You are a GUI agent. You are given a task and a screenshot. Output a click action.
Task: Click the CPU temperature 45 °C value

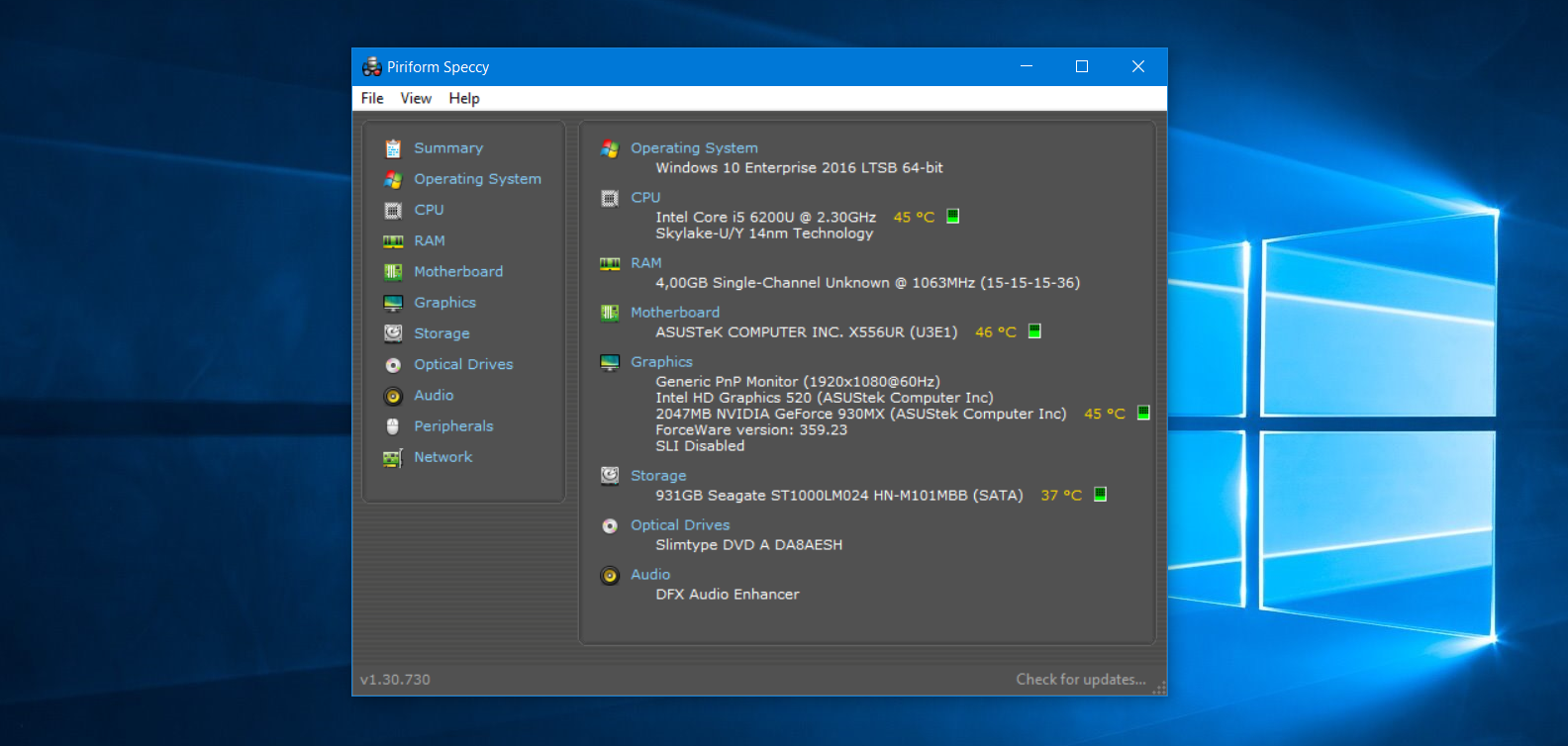pos(914,218)
